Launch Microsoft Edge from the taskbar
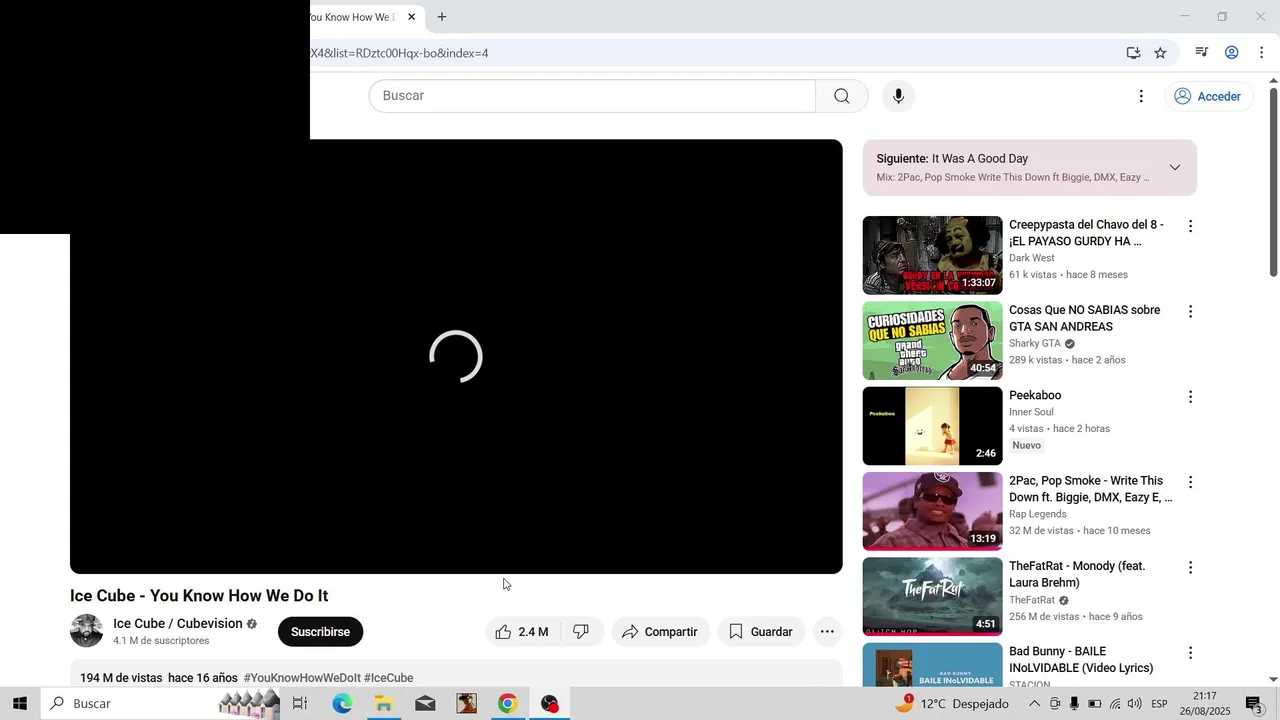Viewport: 1280px width, 720px height. 342,704
